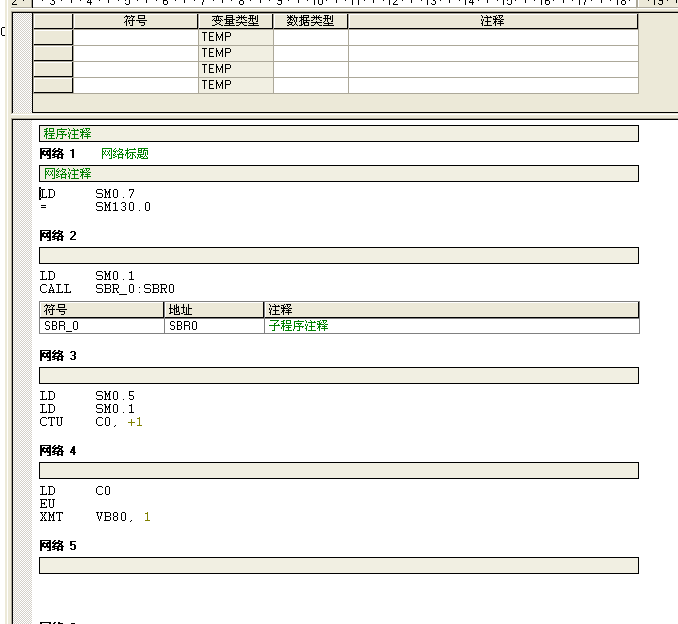Click the 程序注释 program comment field
The image size is (678, 624).
coord(339,134)
